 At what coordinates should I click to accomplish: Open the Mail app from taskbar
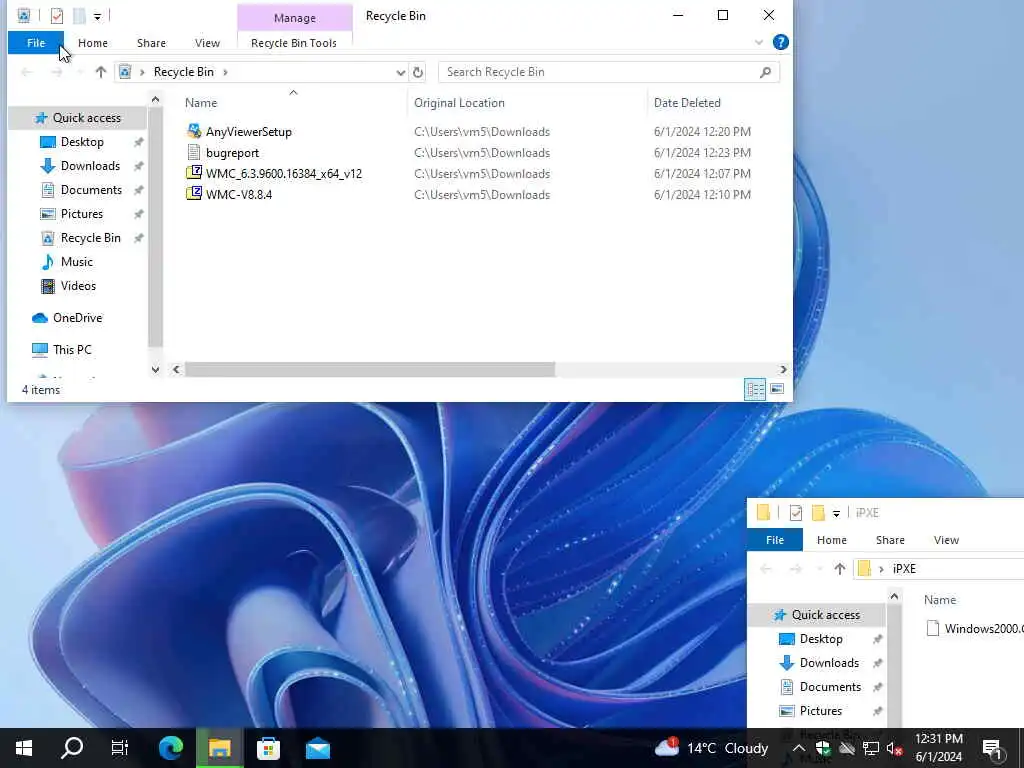click(x=317, y=748)
